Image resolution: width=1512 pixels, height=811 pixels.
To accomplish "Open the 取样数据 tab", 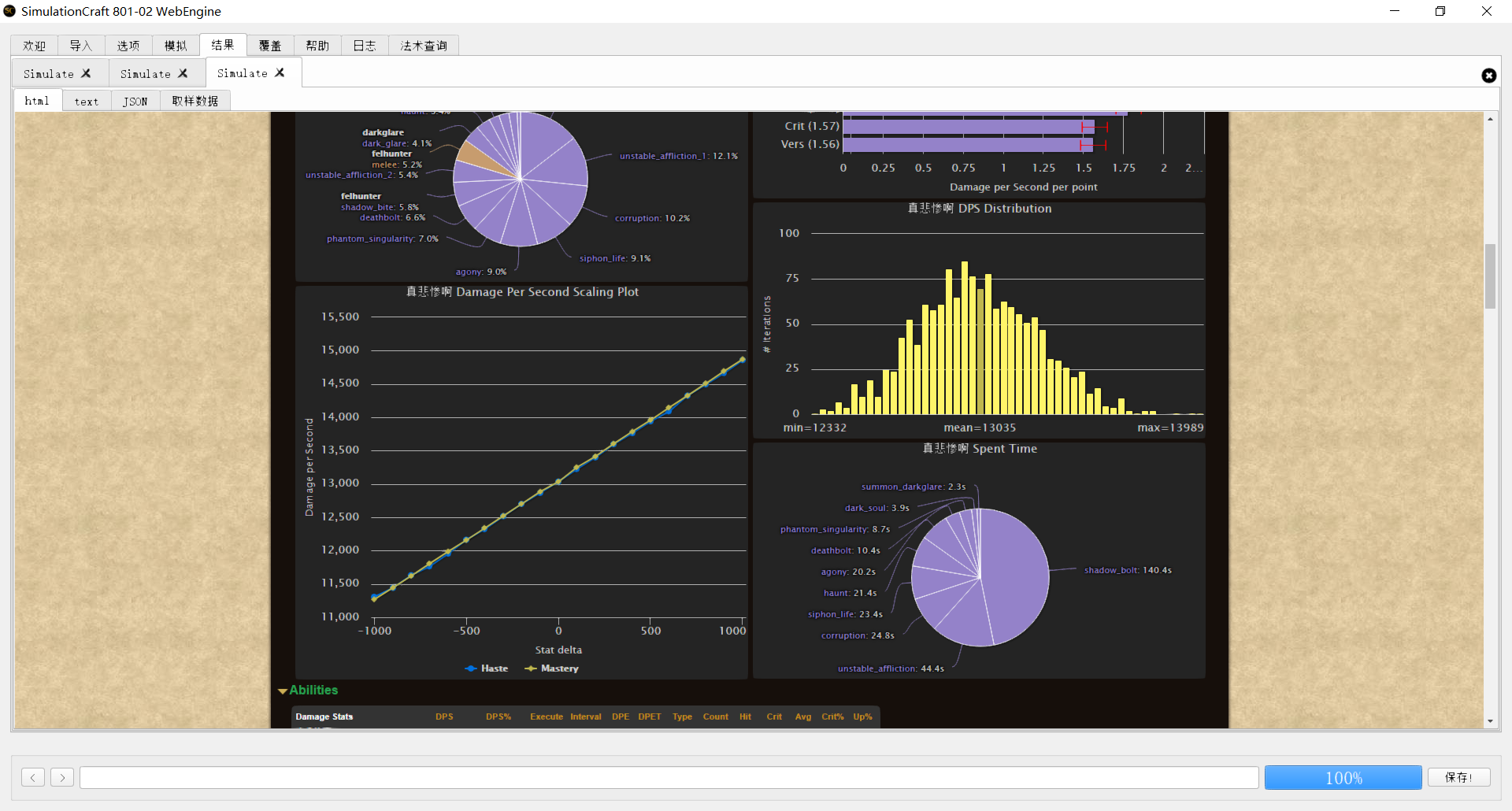I will point(195,102).
